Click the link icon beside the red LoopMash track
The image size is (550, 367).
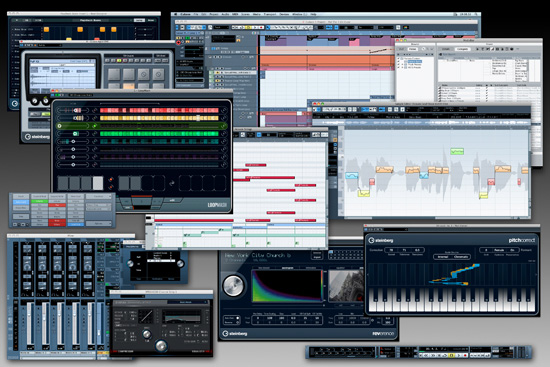click(x=94, y=110)
